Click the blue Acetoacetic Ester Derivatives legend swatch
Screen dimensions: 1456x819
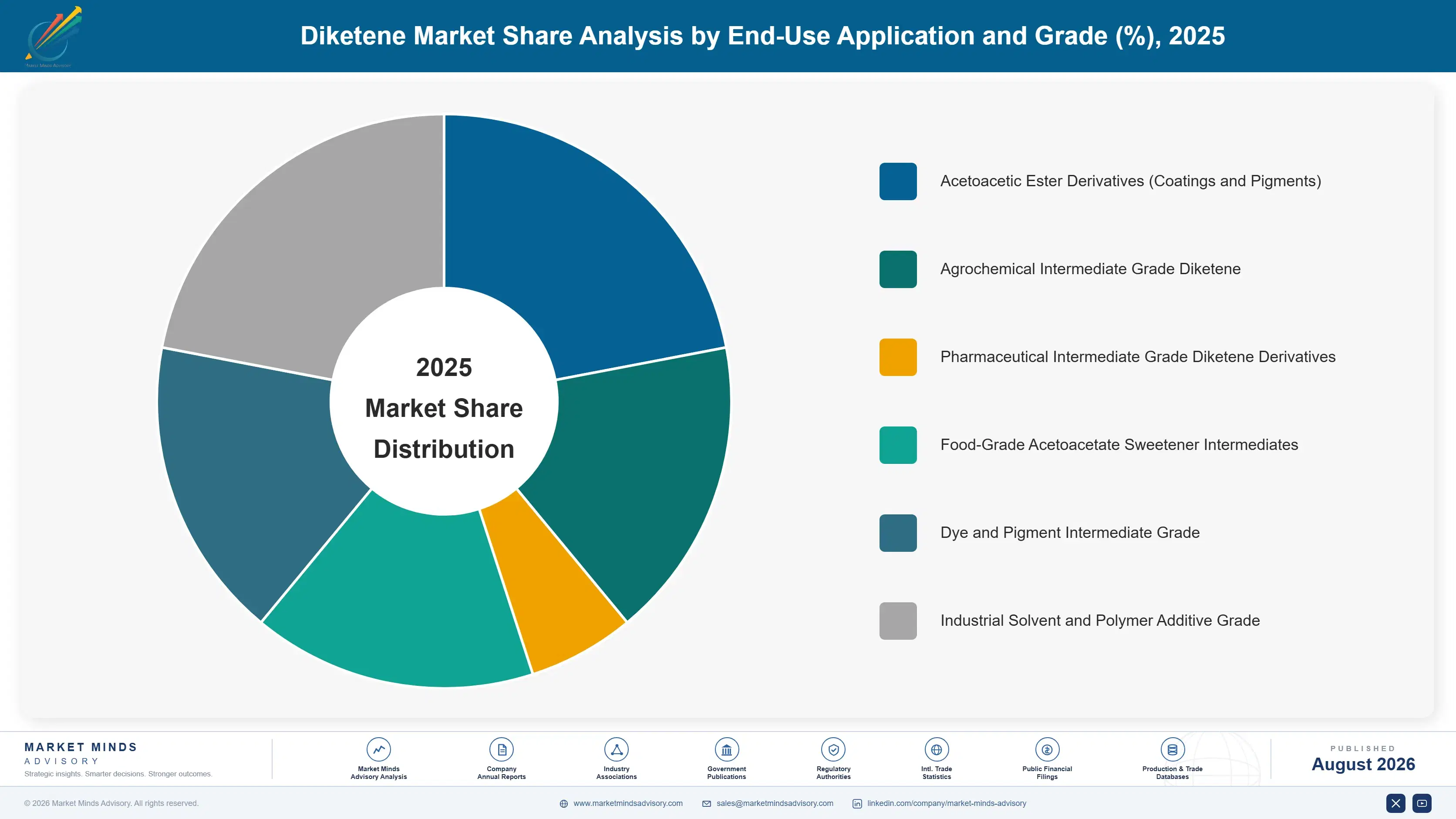[897, 181]
